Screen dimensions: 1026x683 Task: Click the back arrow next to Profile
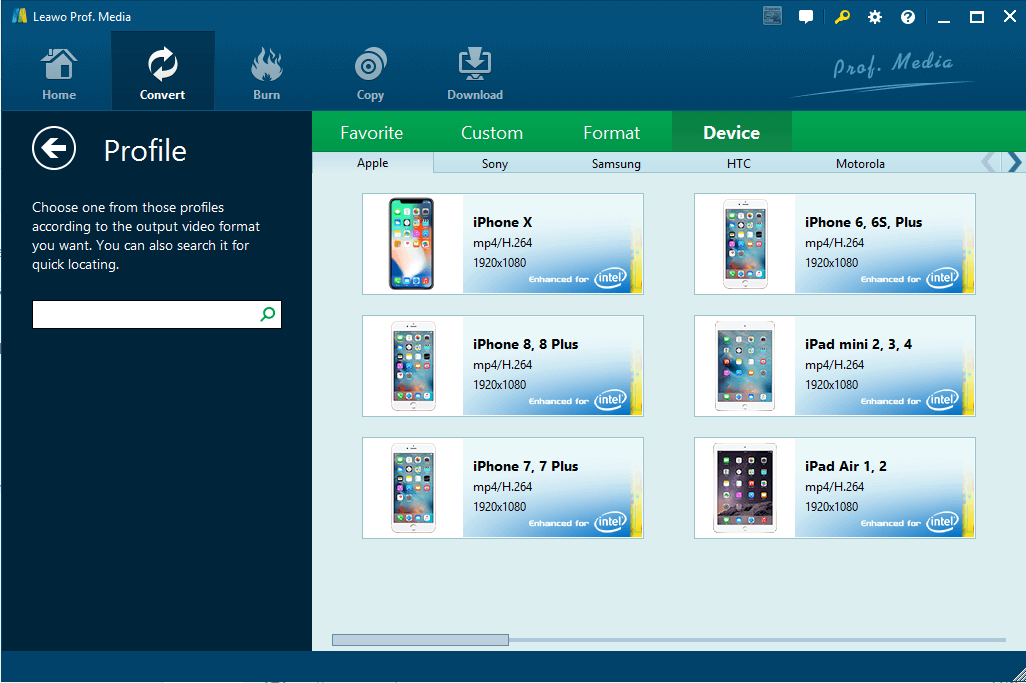(54, 148)
